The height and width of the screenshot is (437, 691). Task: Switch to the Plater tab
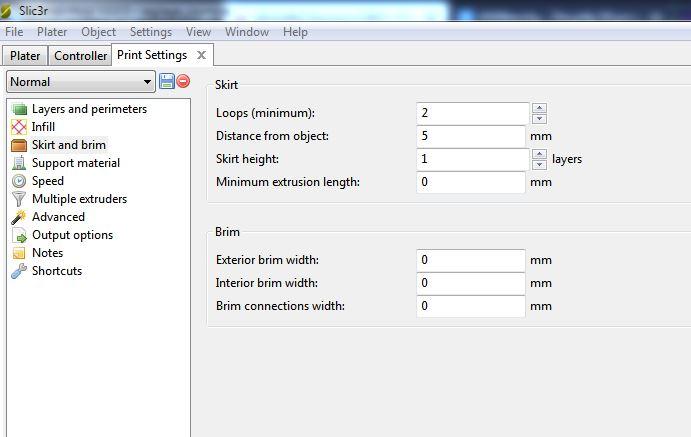coord(25,56)
